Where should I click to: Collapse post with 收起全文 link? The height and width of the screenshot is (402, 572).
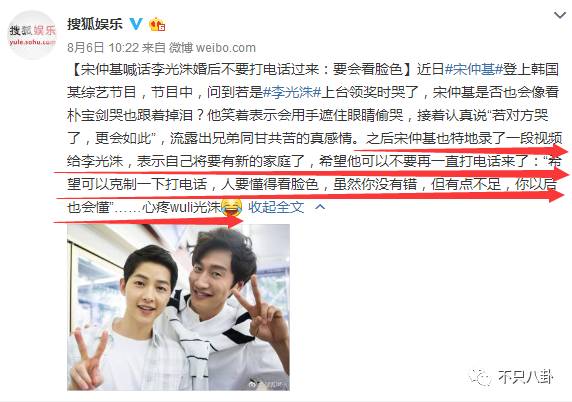(276, 207)
